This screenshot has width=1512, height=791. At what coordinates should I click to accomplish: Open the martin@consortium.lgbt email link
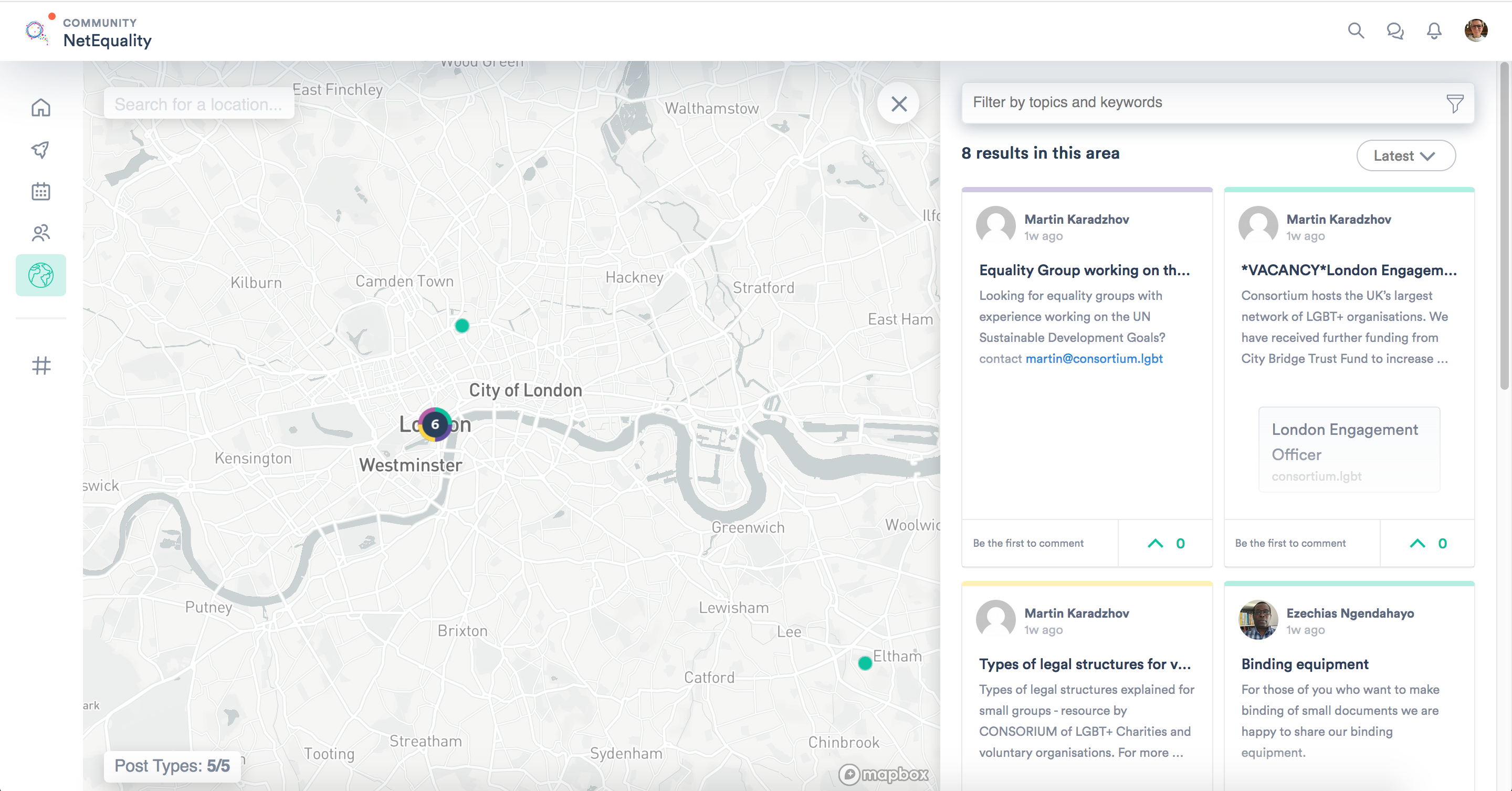(1094, 358)
